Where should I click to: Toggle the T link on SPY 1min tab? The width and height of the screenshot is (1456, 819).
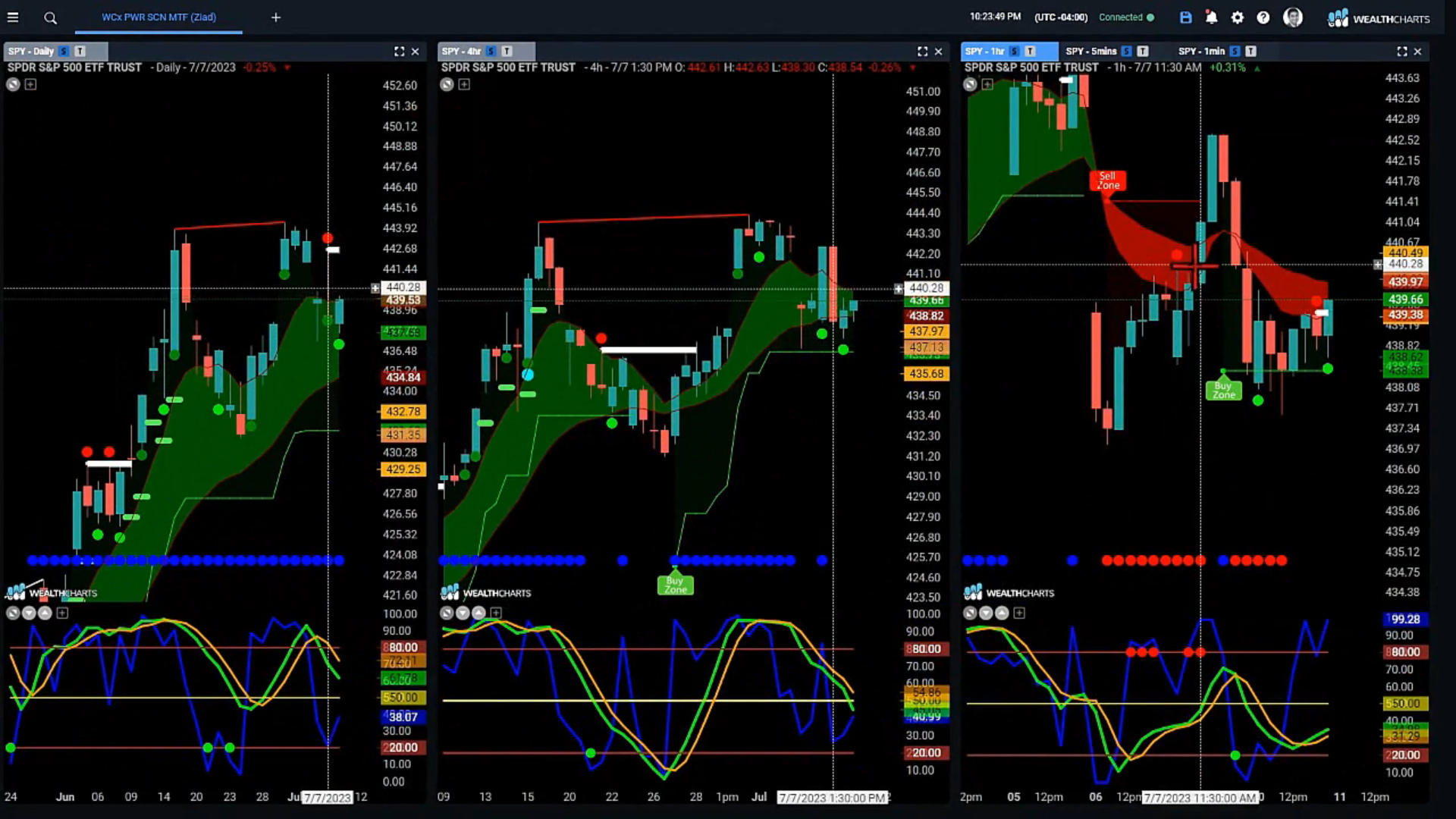(1250, 52)
